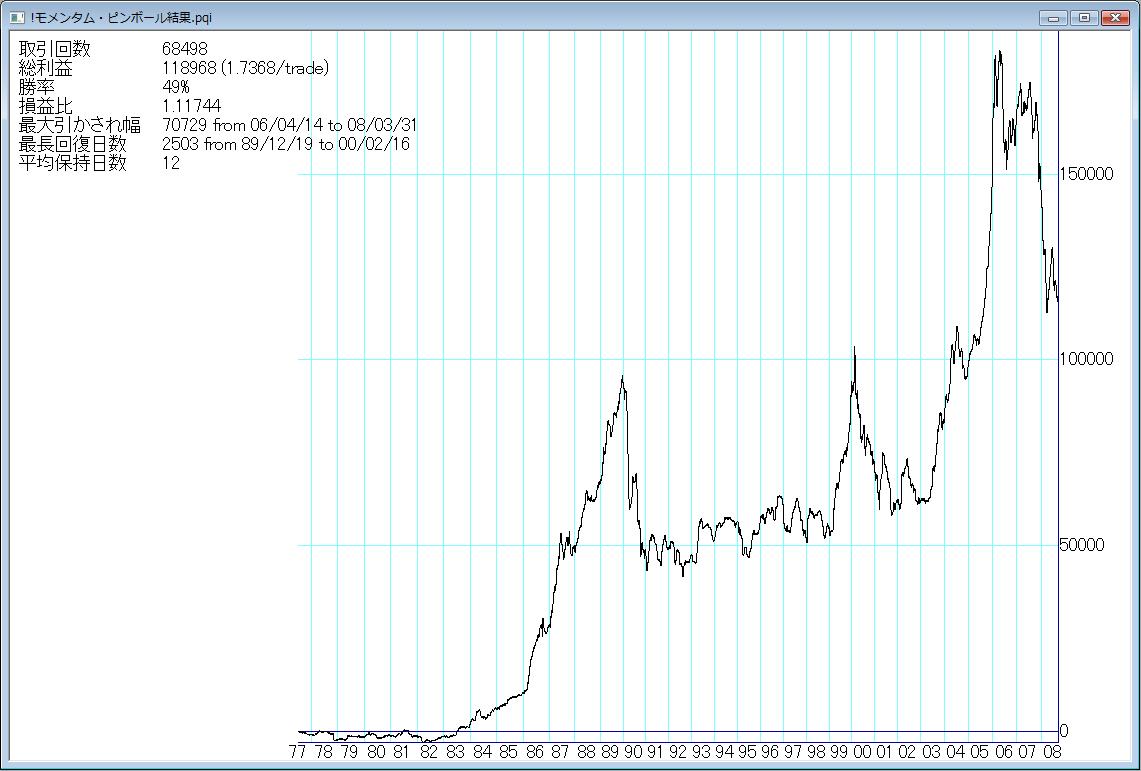
Task: Click the 0 label on the y-axis
Action: [x=1064, y=731]
